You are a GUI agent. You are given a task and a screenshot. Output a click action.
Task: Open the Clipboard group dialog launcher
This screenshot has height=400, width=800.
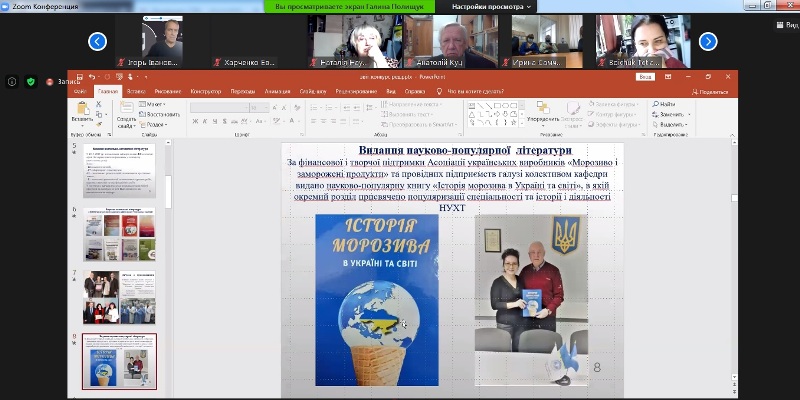click(x=110, y=135)
